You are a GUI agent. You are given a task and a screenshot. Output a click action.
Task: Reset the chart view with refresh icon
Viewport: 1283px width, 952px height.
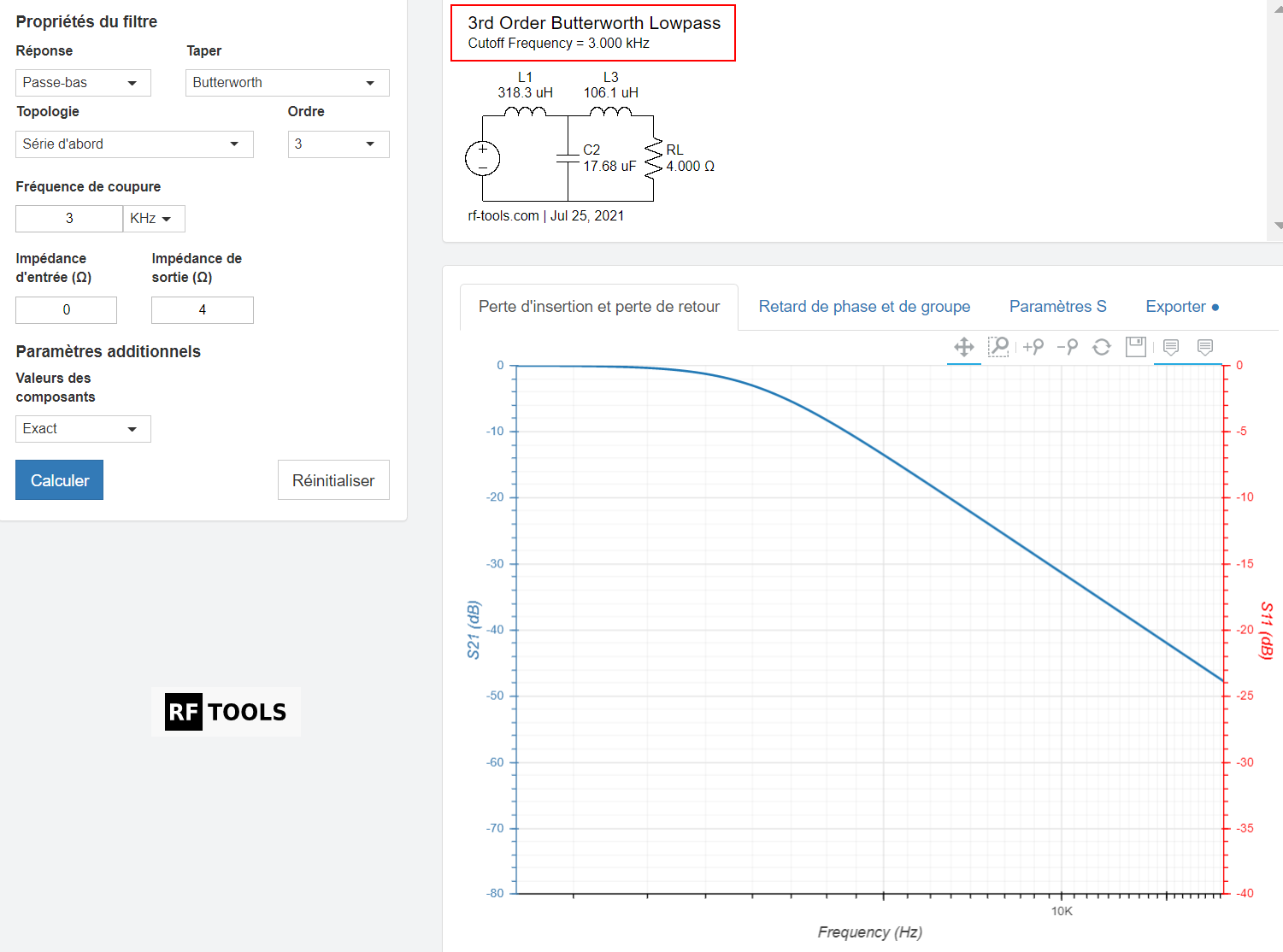pyautogui.click(x=1102, y=347)
